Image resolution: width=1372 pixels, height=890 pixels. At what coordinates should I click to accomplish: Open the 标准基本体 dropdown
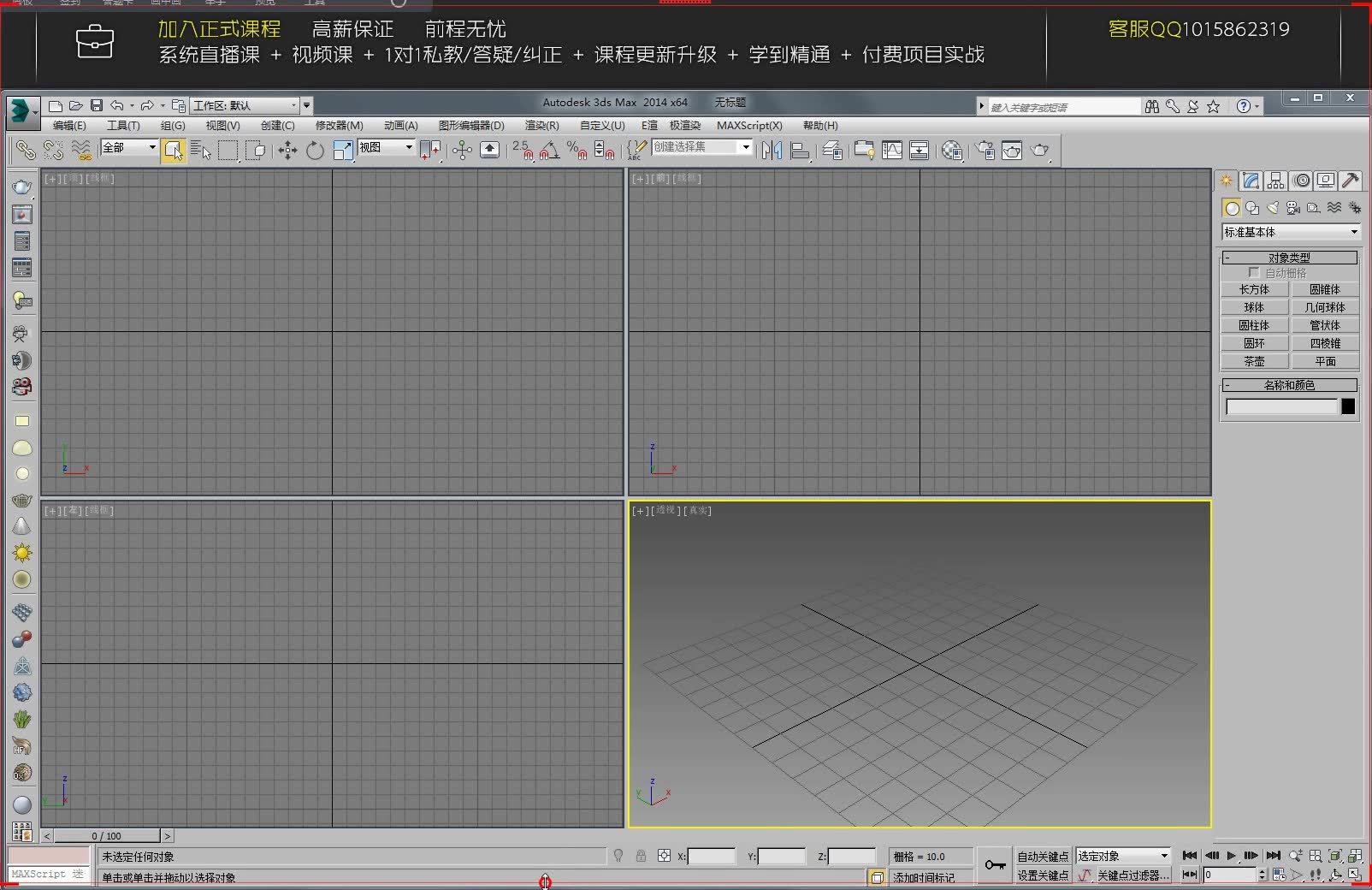pyautogui.click(x=1290, y=231)
